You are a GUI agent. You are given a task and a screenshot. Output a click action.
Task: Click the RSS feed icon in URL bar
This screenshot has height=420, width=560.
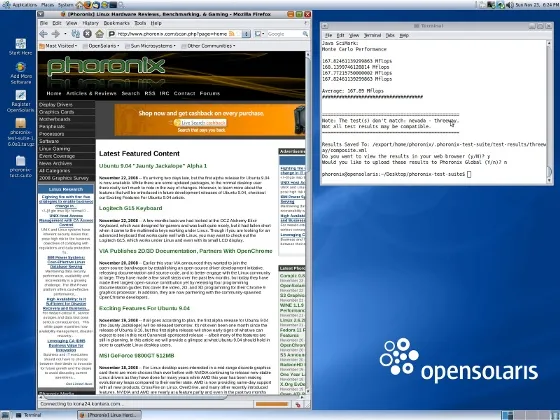pos(232,34)
